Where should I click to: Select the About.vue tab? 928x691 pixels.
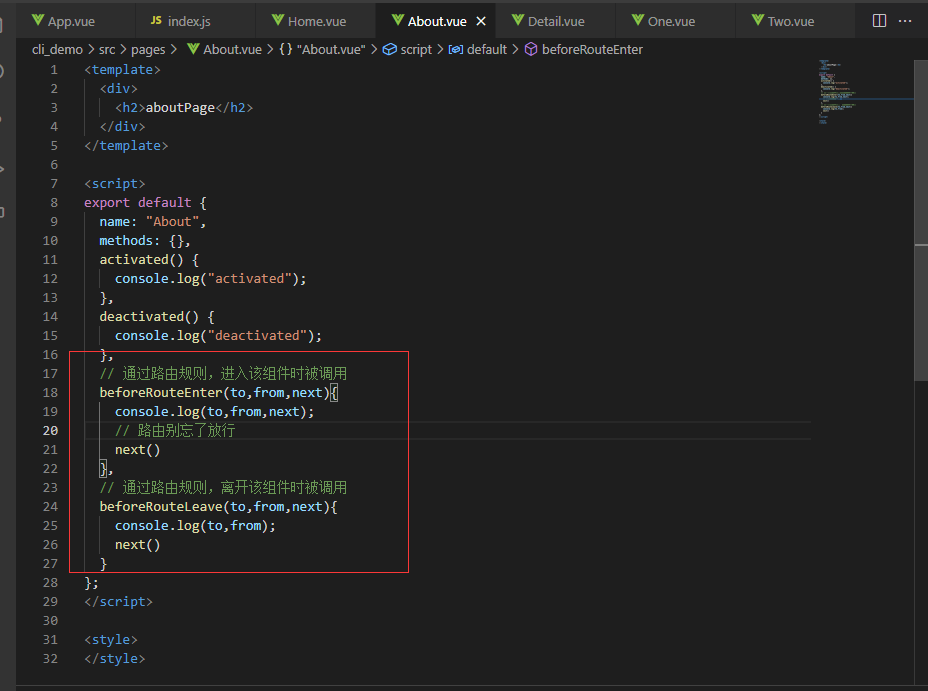436,21
